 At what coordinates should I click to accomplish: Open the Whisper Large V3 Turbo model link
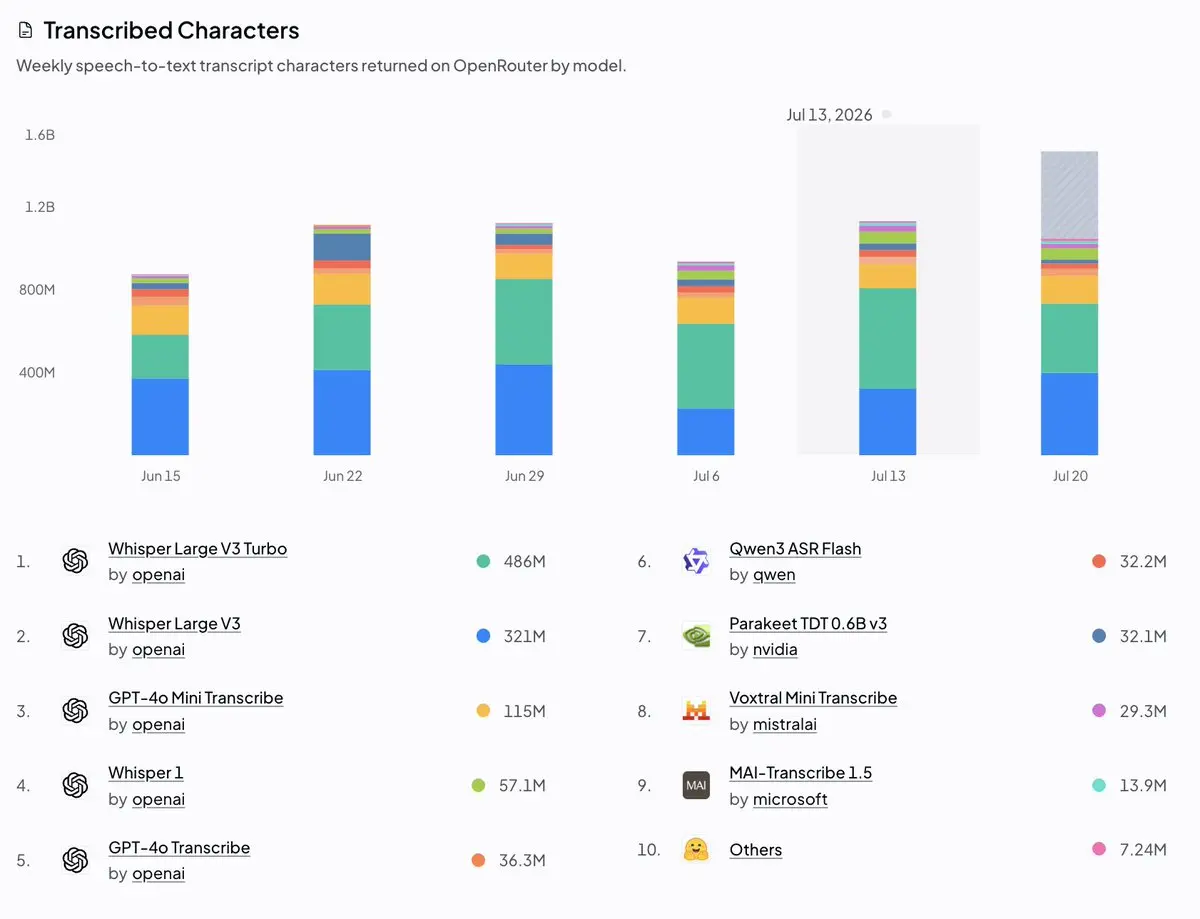coord(198,549)
